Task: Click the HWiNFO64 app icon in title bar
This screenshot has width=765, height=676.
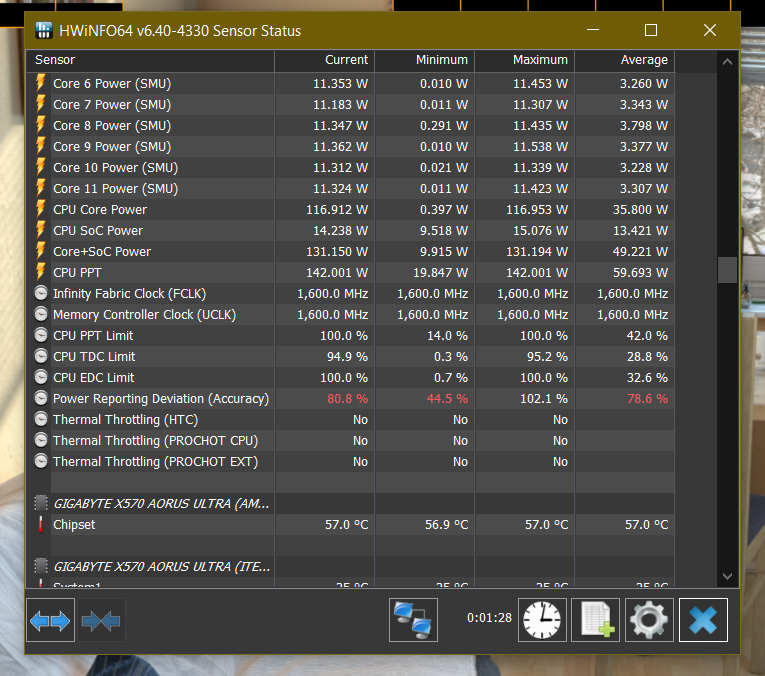Action: [x=44, y=30]
